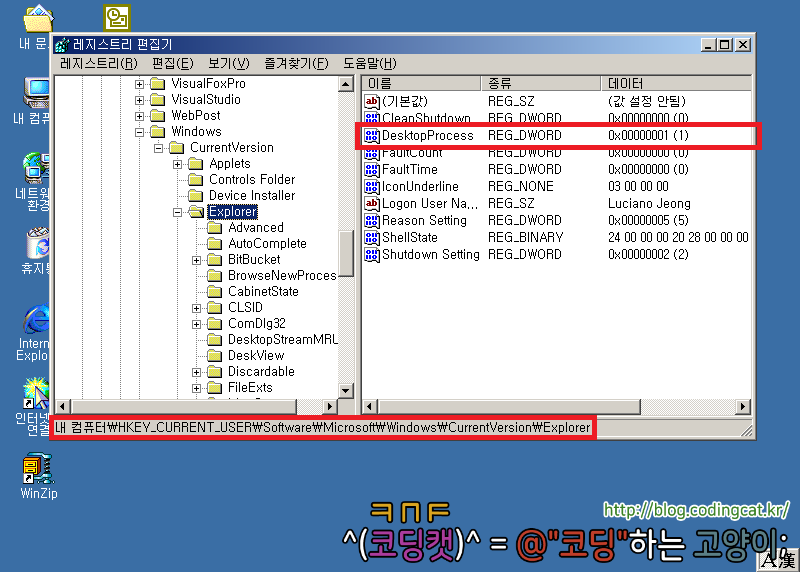Click the open Explorer folder icon
800x572 pixels.
196,212
